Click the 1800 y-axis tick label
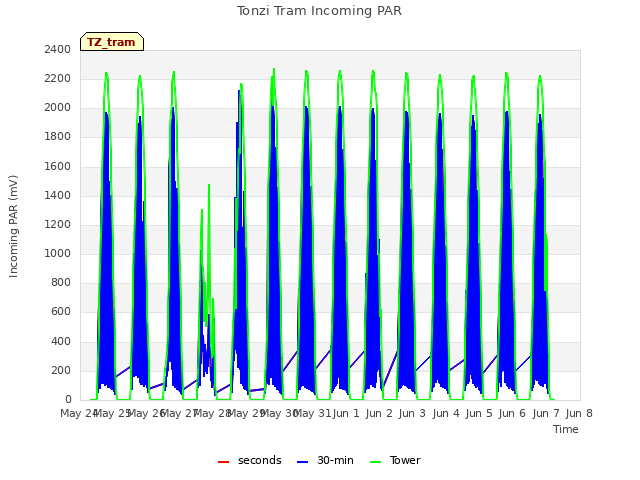The image size is (640, 480). tap(58, 137)
